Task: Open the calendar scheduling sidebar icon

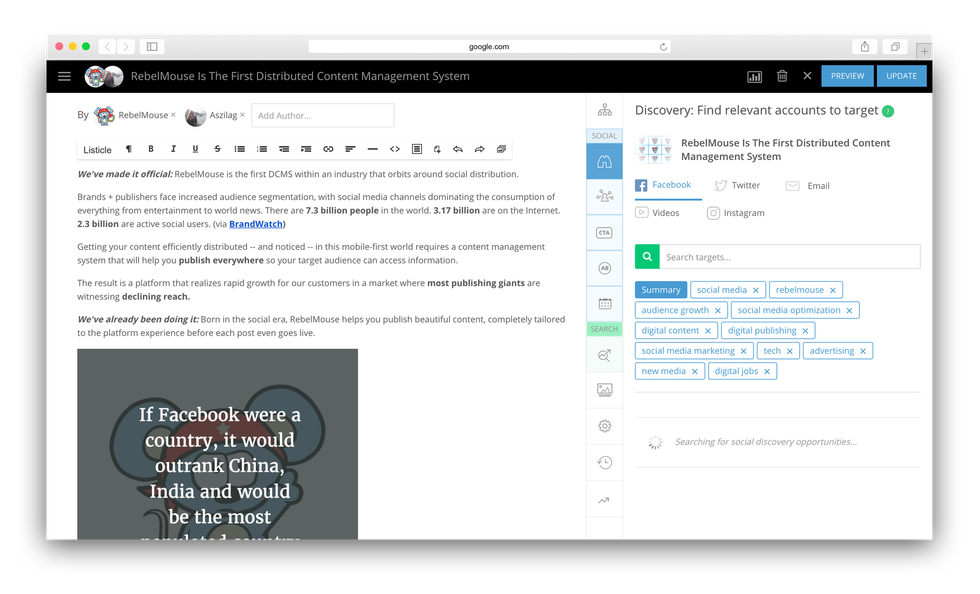Action: (604, 303)
